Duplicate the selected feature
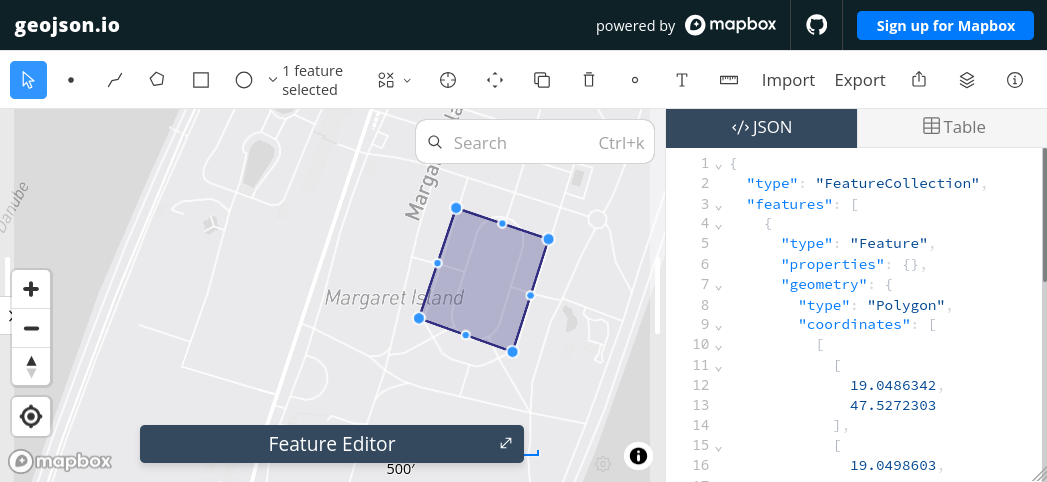This screenshot has width=1047, height=482. [542, 80]
